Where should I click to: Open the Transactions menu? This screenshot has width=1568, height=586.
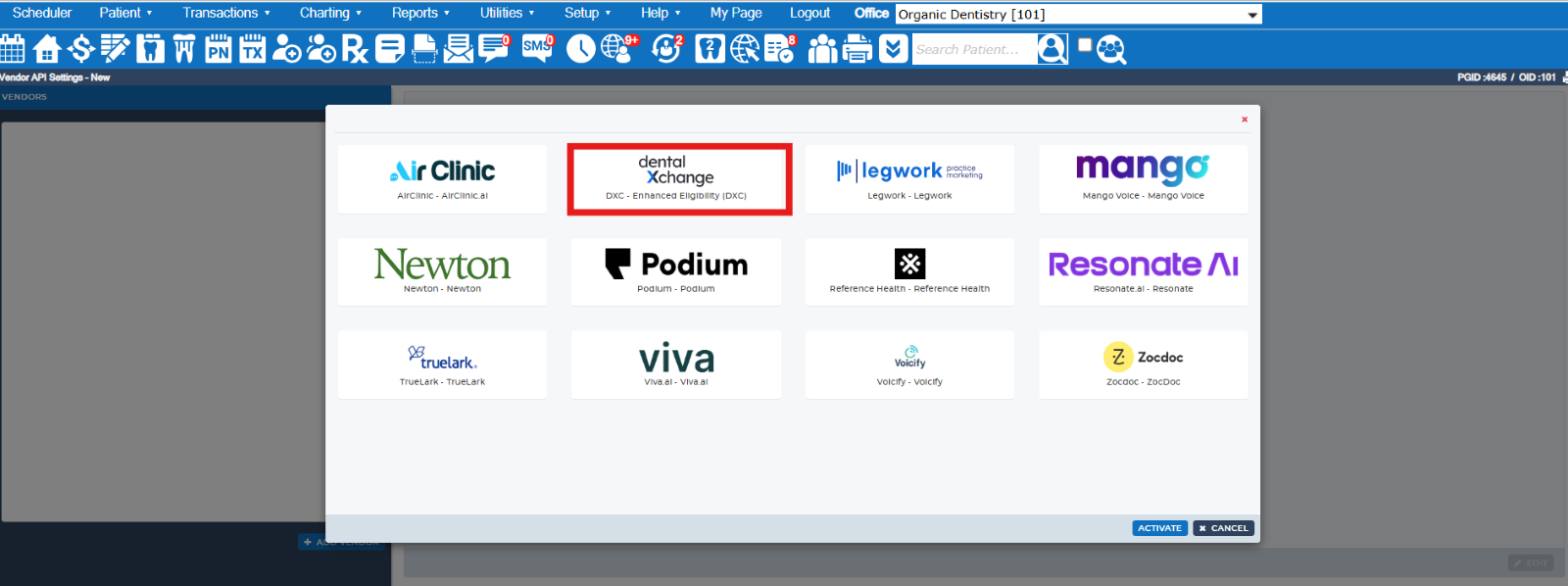tap(226, 13)
